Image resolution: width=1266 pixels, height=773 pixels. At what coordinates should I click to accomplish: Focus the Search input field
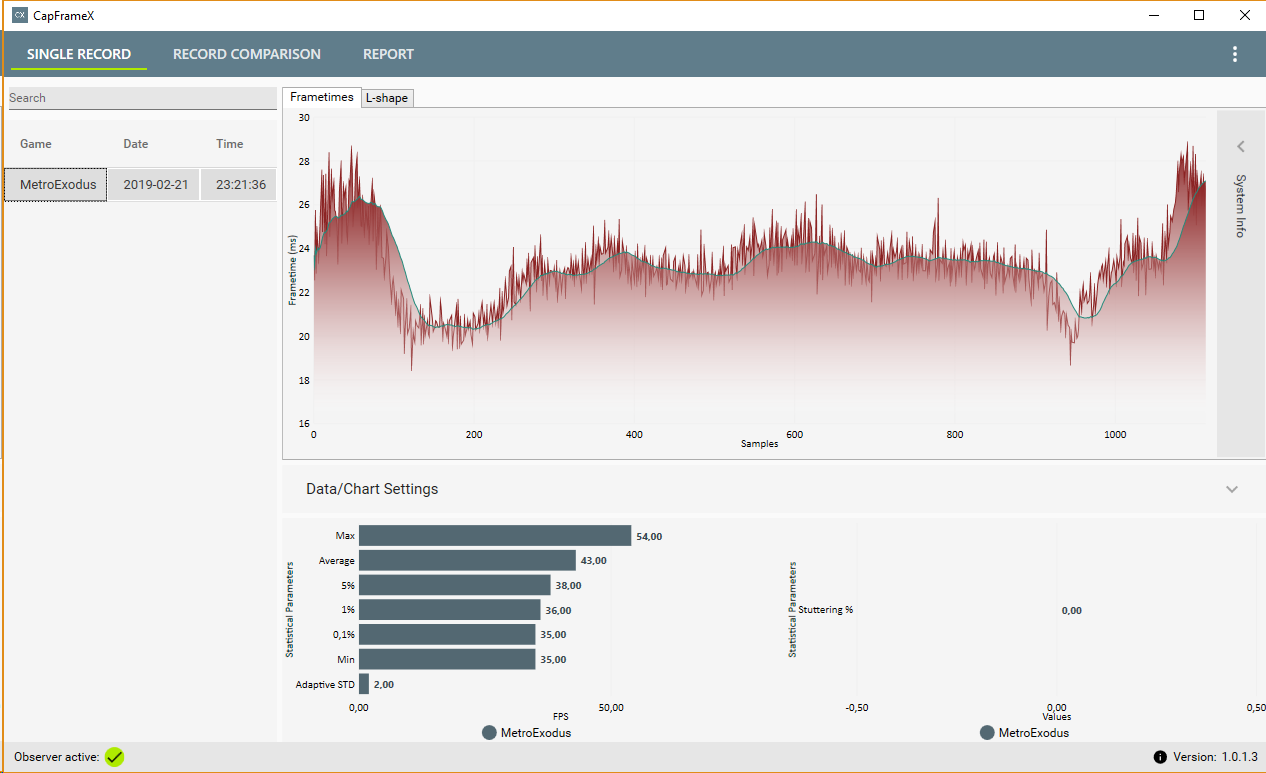coord(142,98)
